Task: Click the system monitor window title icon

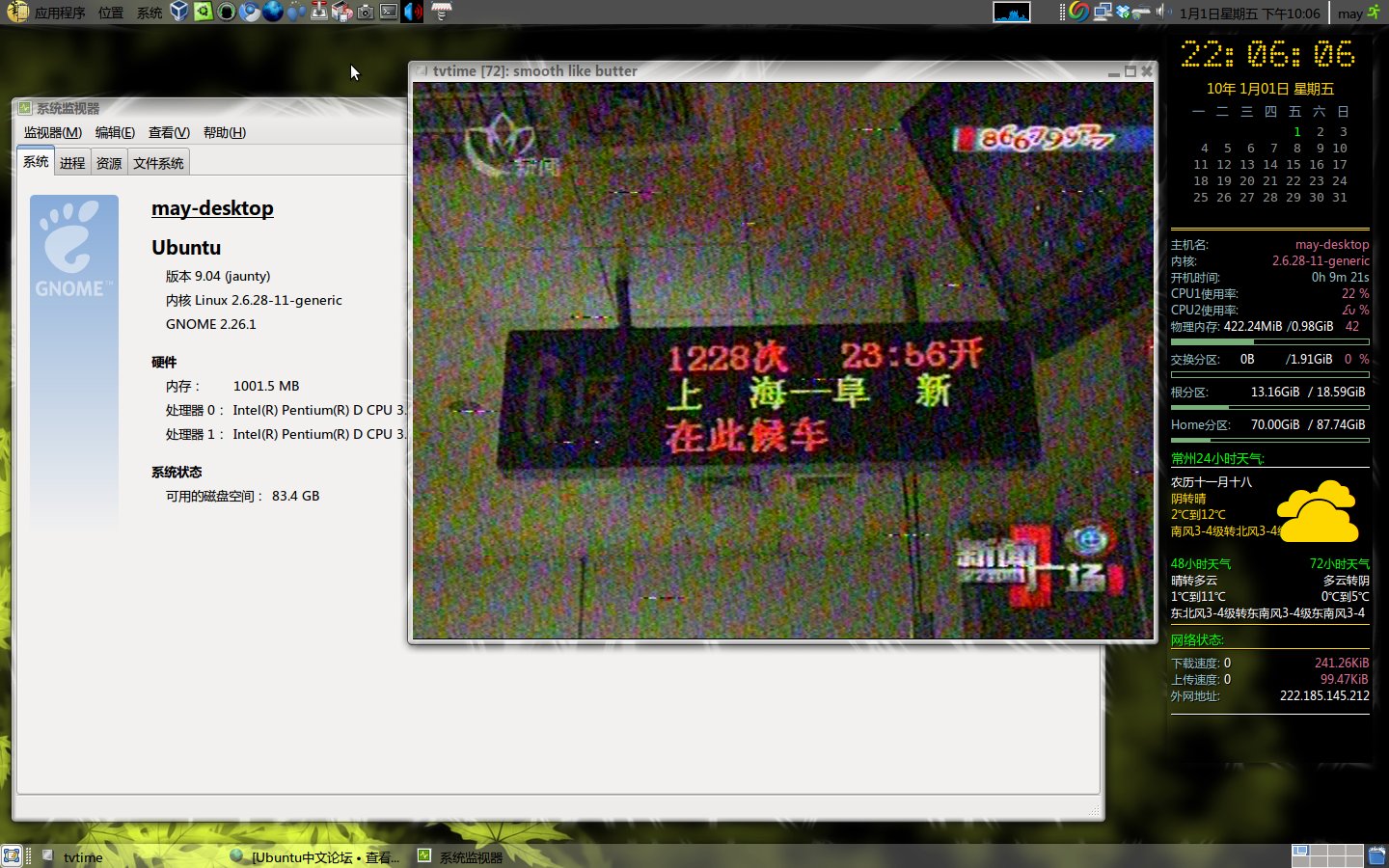Action: pyautogui.click(x=25, y=108)
